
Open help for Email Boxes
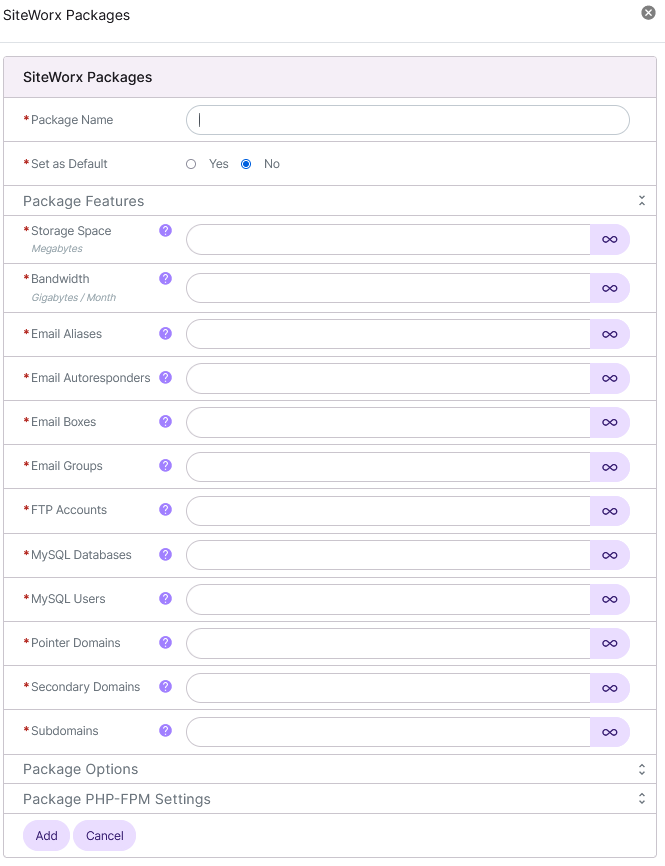point(165,422)
